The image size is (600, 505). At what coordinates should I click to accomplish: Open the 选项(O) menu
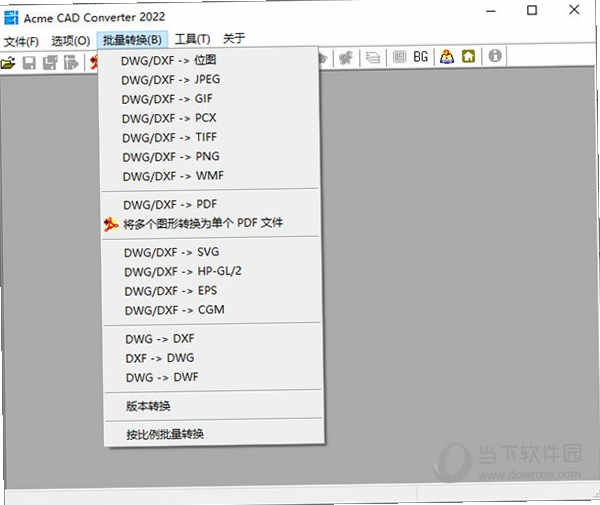click(71, 41)
